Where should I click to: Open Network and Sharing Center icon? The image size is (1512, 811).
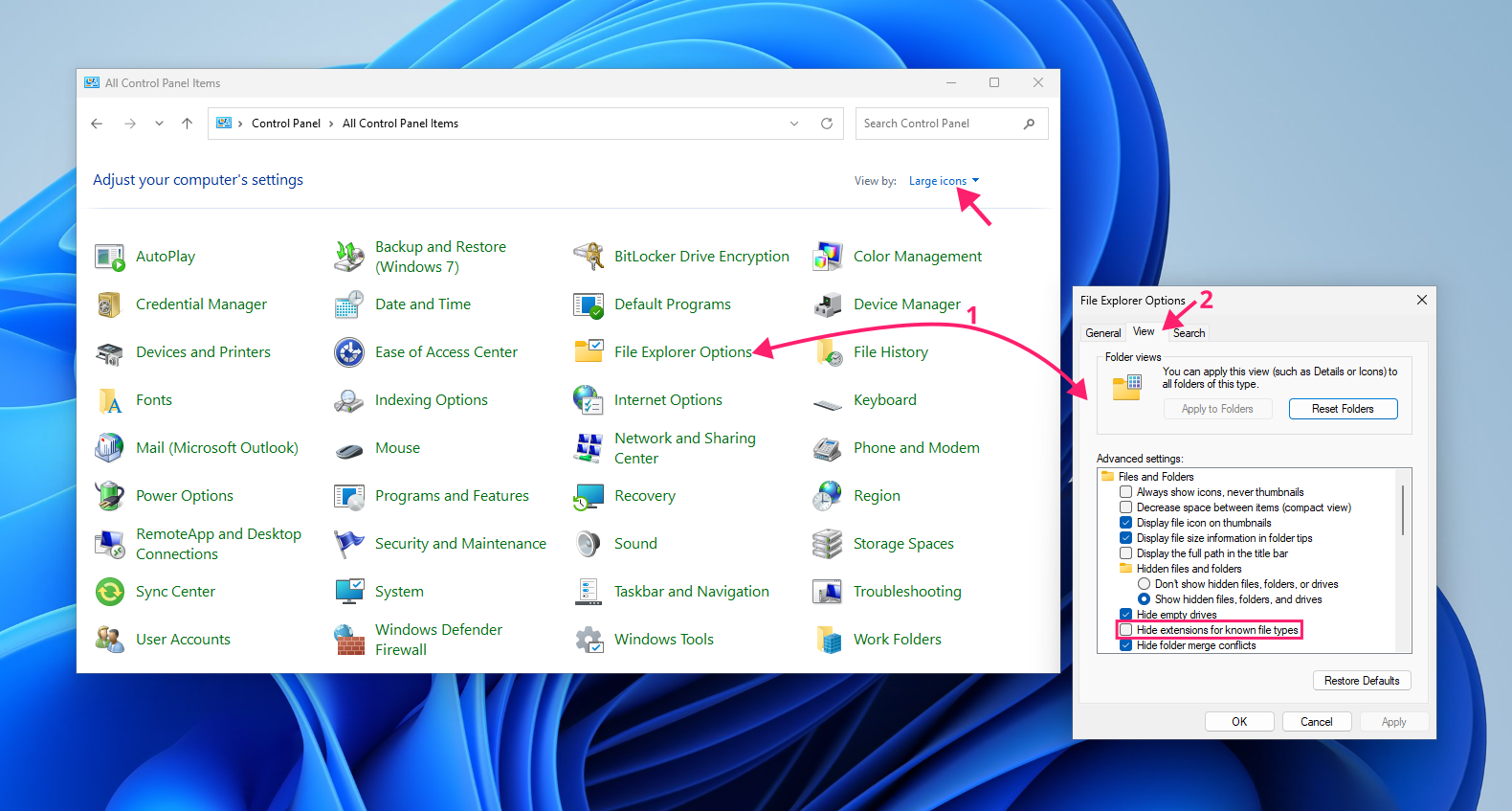click(x=589, y=448)
